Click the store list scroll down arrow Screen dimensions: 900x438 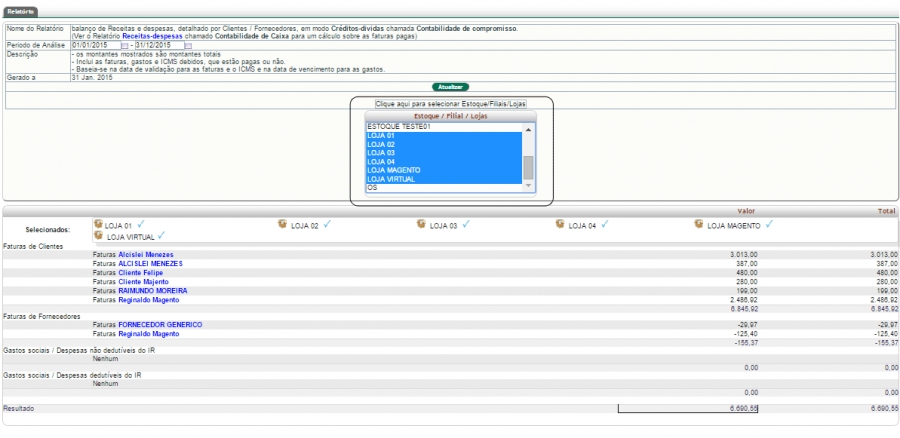[528, 186]
